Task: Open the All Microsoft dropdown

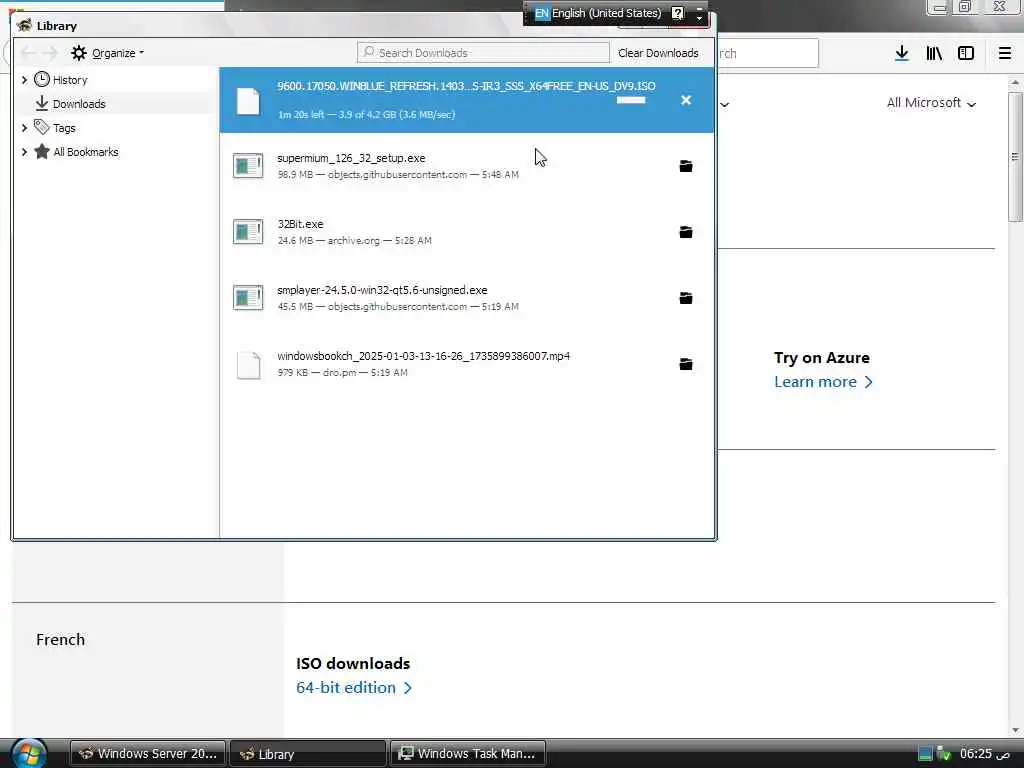Action: click(931, 103)
